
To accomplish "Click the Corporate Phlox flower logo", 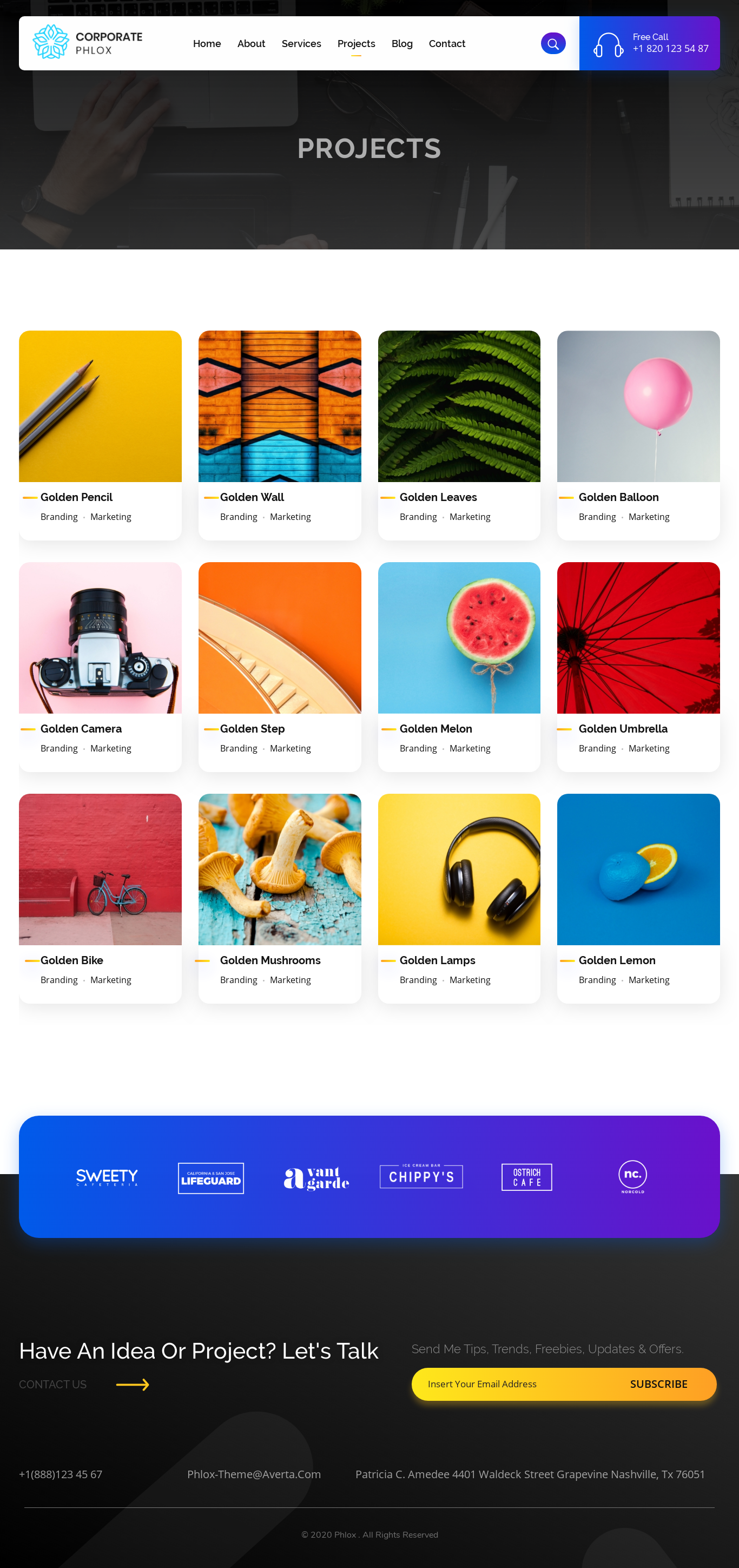I will [50, 42].
